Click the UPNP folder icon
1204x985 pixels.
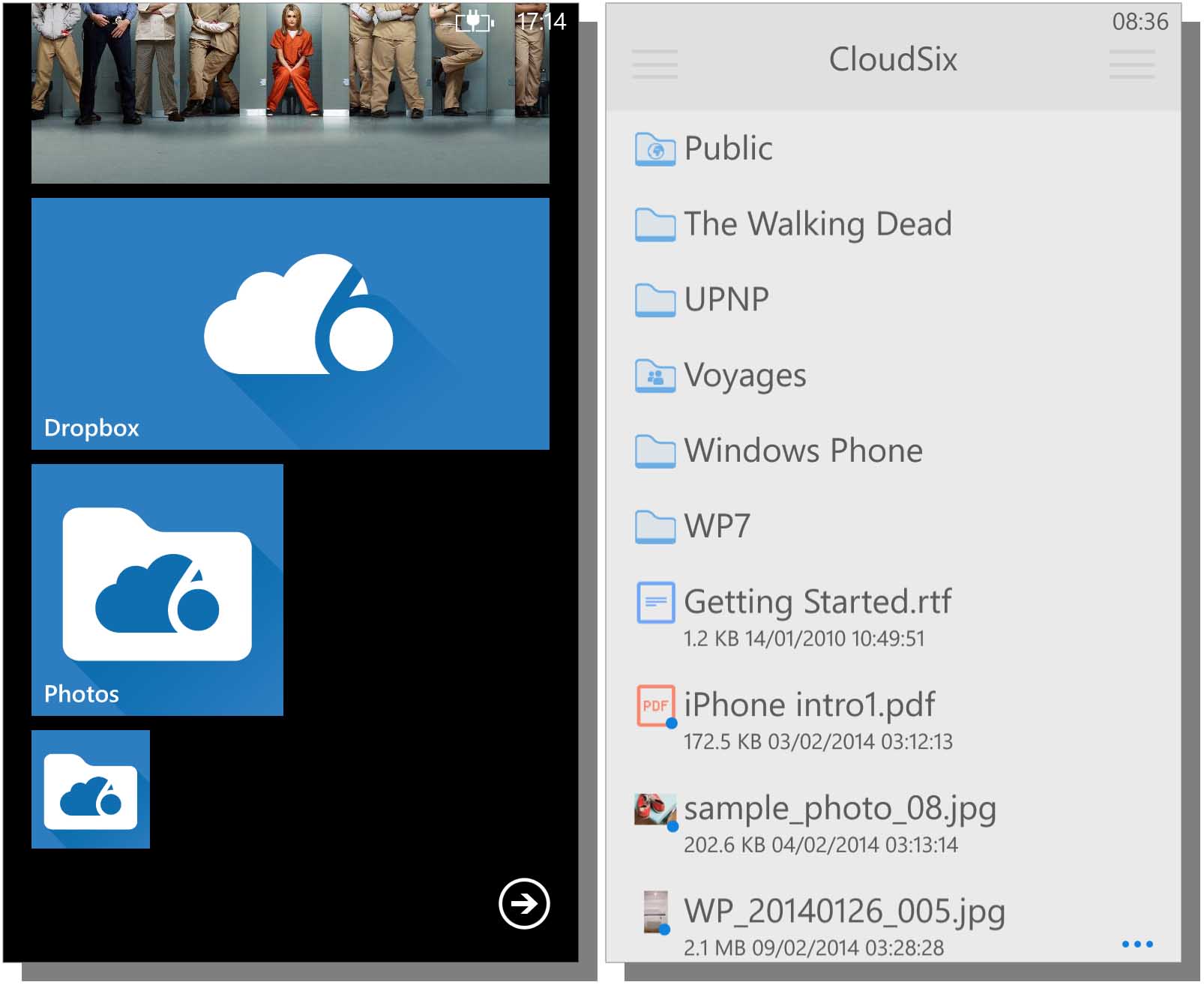coord(655,300)
